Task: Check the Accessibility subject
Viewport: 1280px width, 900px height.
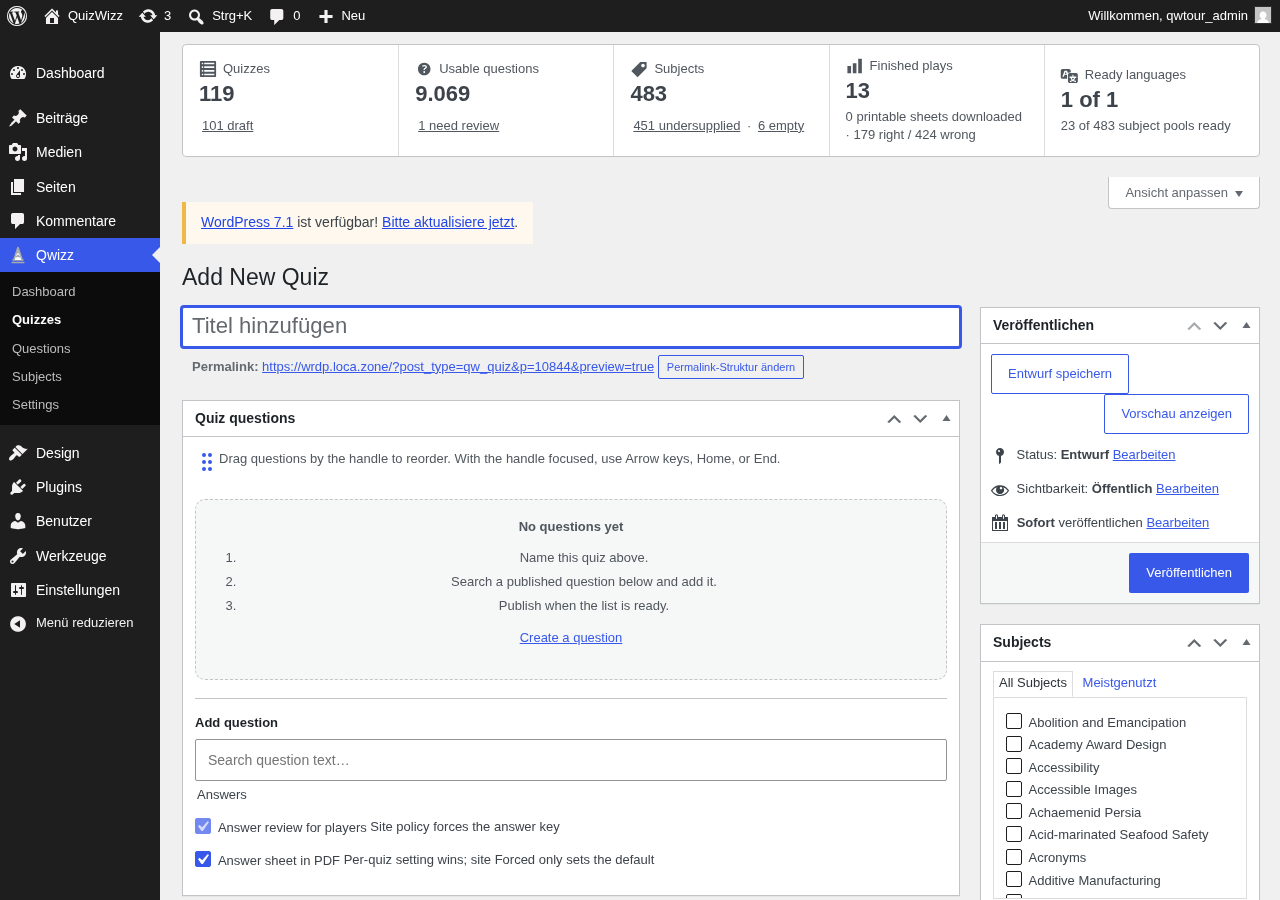Action: pyautogui.click(x=1014, y=766)
